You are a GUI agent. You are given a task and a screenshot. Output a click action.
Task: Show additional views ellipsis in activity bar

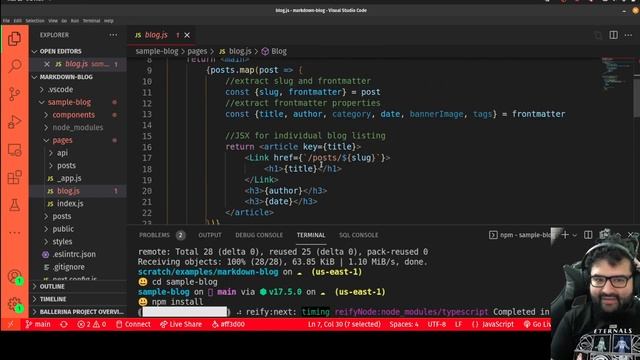(x=15, y=233)
